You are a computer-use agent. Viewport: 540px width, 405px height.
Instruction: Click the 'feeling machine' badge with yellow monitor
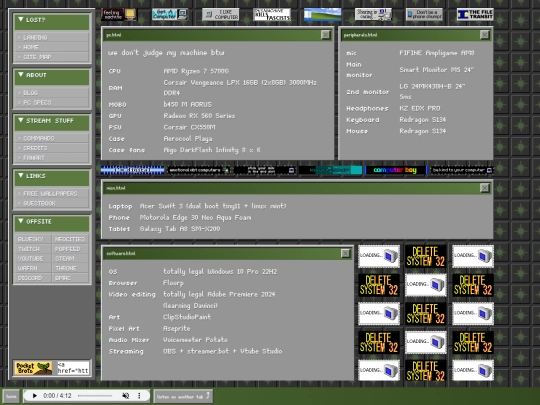pos(119,14)
